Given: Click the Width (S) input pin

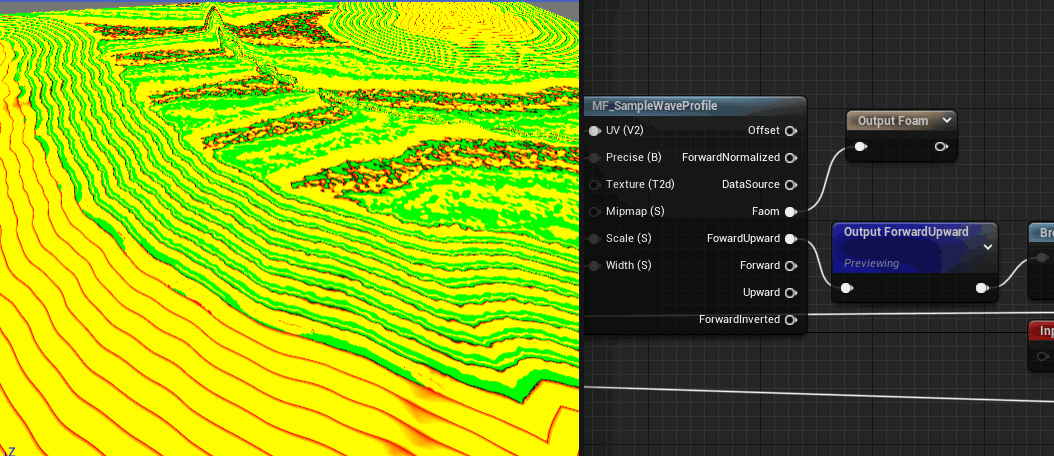Looking at the screenshot, I should pos(594,265).
